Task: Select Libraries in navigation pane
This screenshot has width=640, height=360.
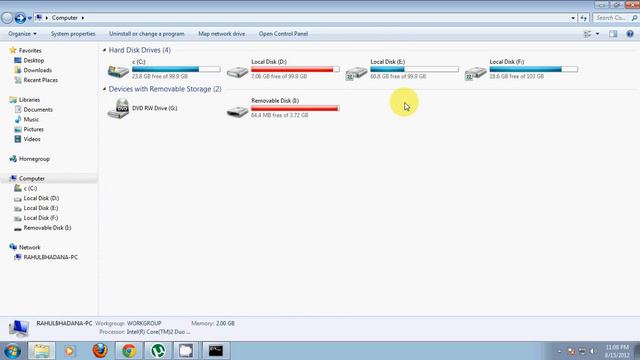Action: click(x=29, y=100)
